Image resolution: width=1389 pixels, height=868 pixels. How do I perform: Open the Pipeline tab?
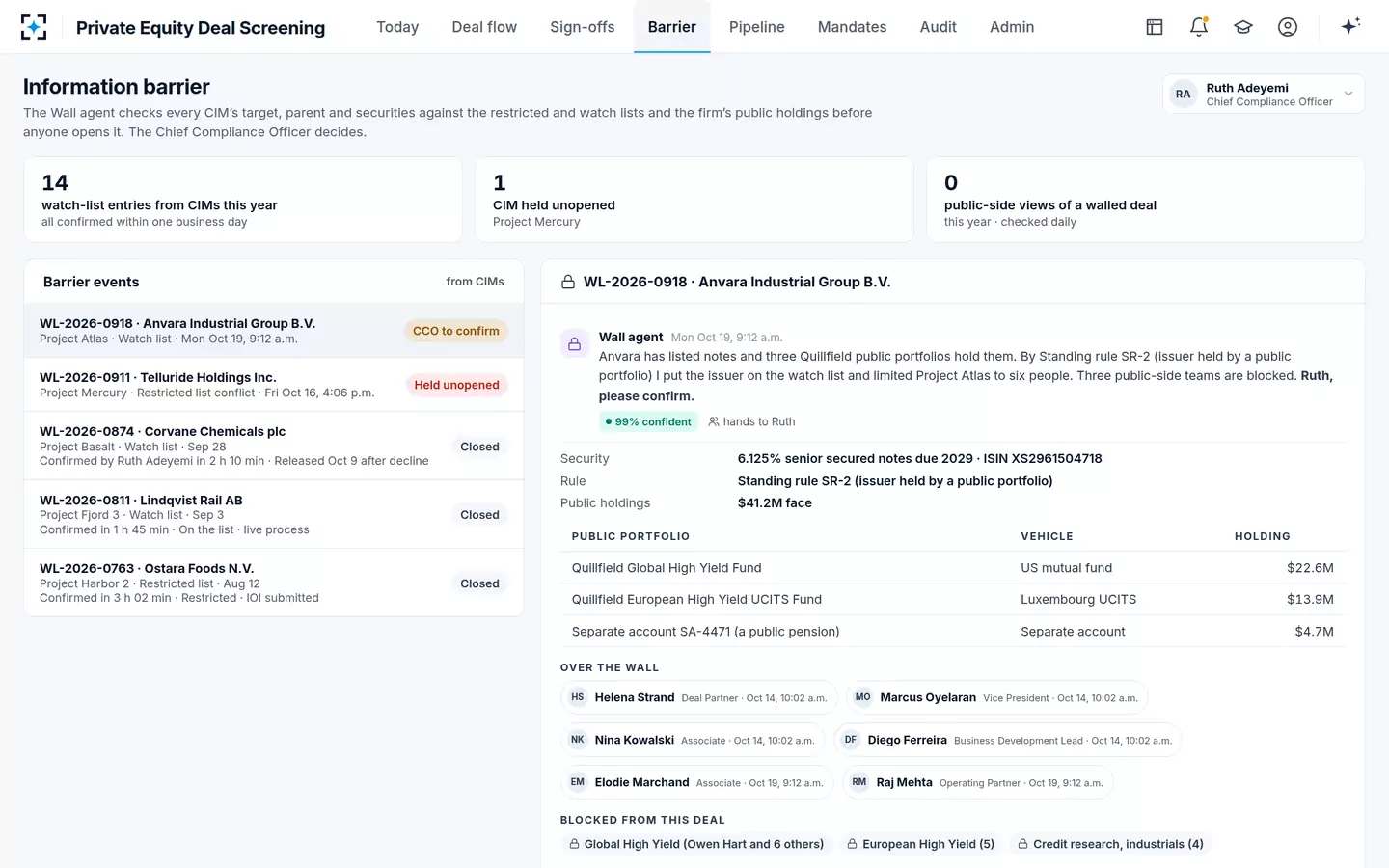click(x=757, y=27)
